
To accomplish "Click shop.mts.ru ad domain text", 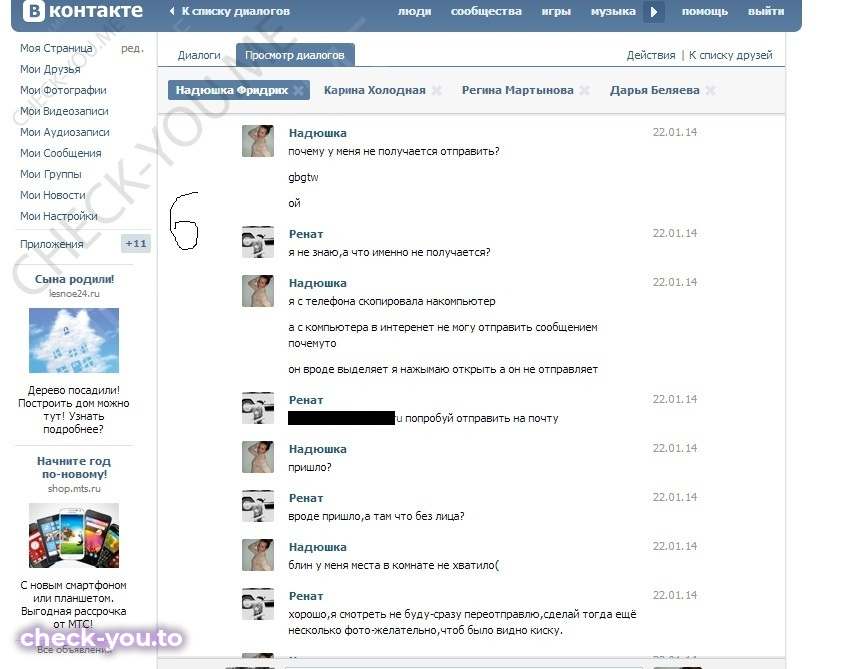I will pyautogui.click(x=74, y=489).
